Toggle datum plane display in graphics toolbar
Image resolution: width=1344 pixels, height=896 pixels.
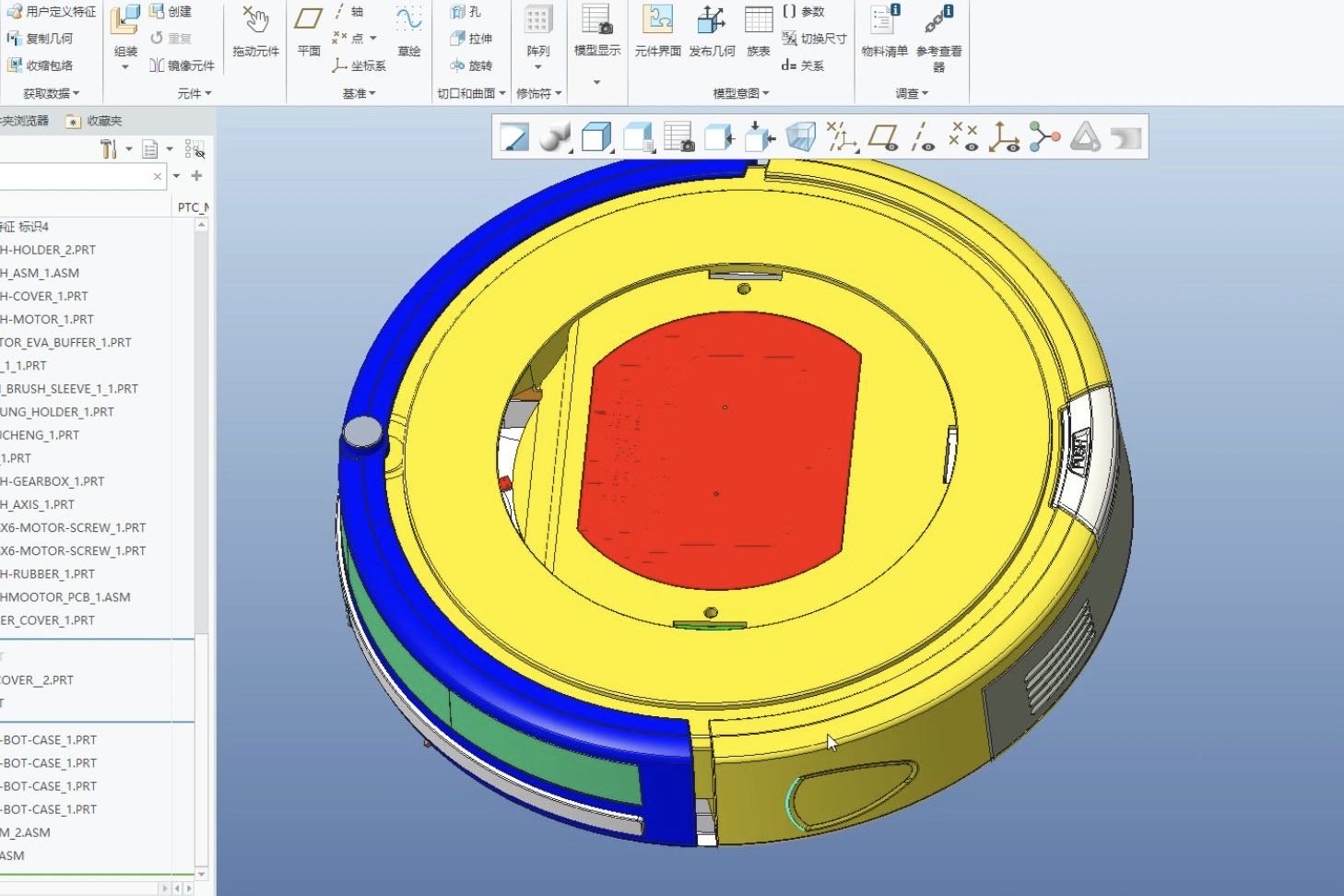(x=883, y=137)
